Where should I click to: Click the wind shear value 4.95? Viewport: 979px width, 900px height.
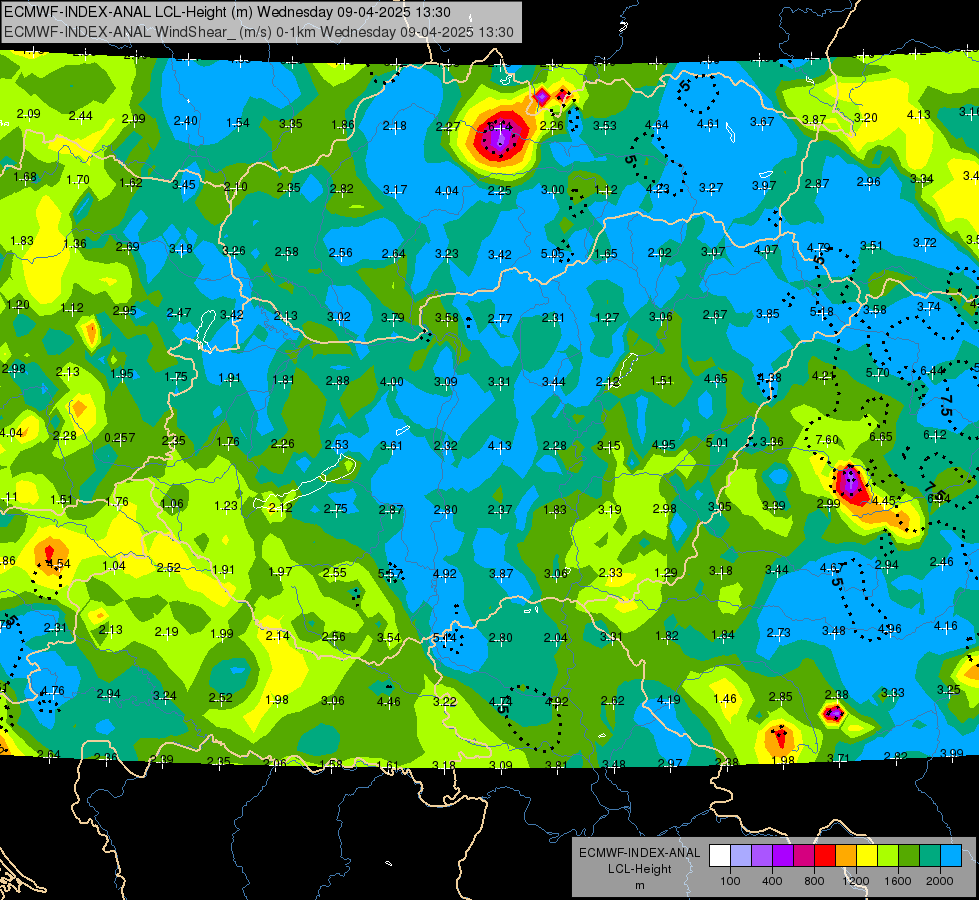point(663,445)
